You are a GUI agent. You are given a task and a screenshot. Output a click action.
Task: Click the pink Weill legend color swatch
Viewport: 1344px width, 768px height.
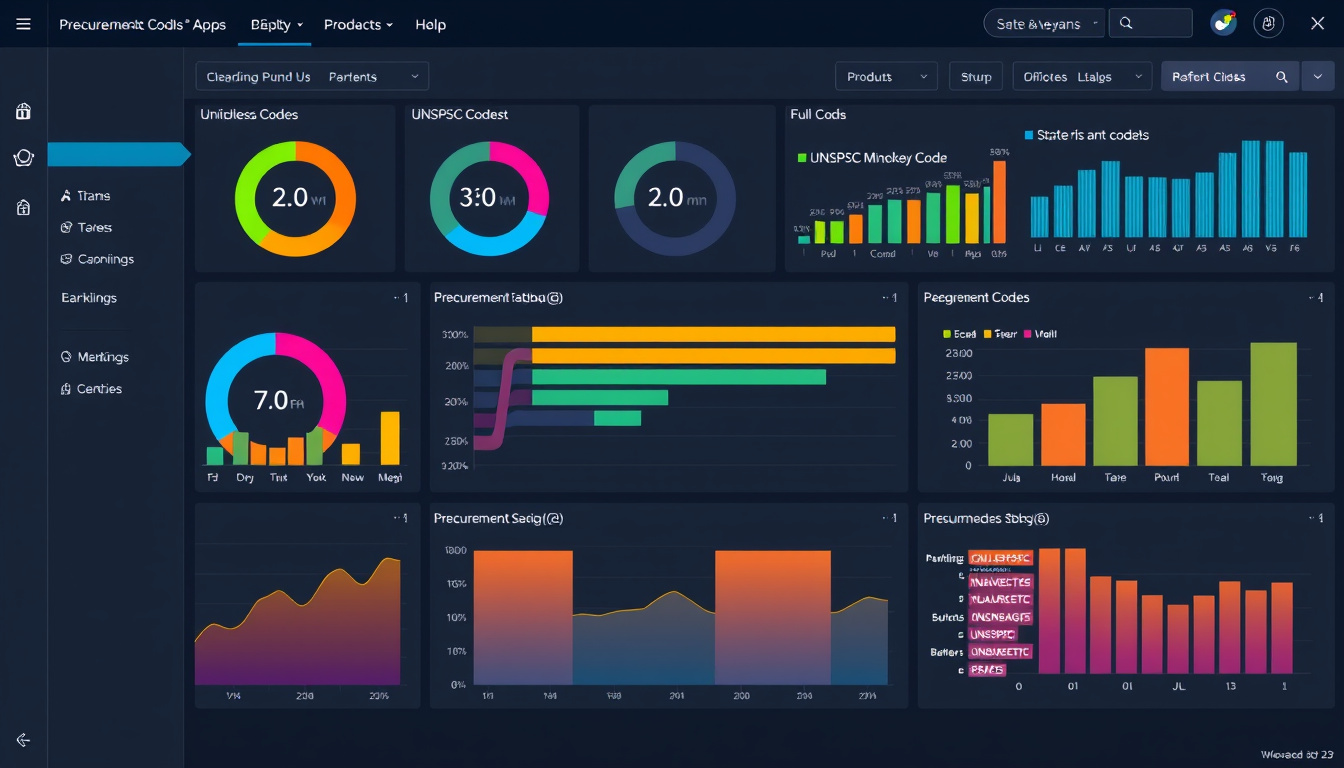[x=1026, y=334]
